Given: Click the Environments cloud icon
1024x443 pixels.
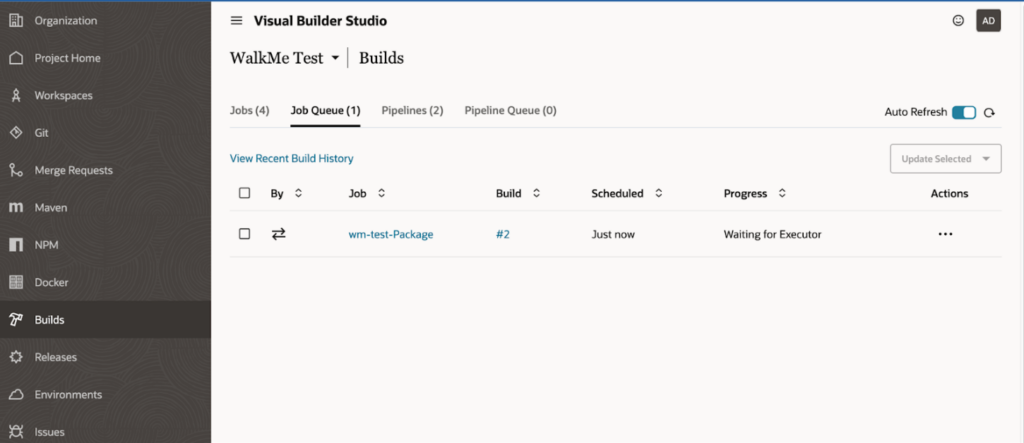Looking at the screenshot, I should [16, 395].
